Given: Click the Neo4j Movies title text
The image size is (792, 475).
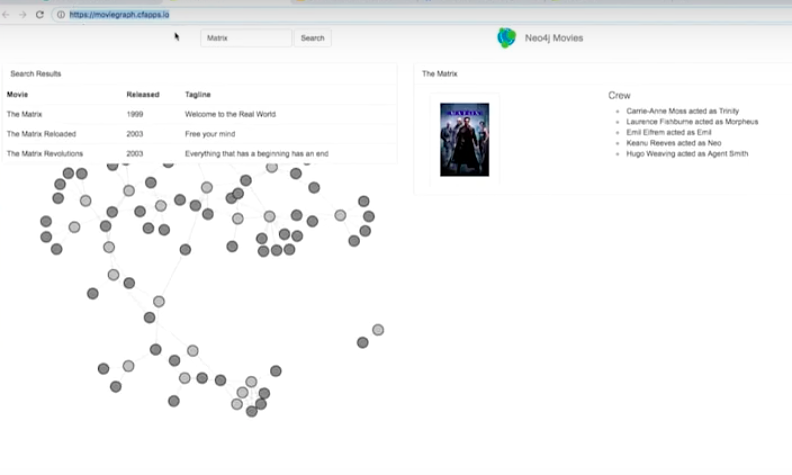Looking at the screenshot, I should pos(554,38).
